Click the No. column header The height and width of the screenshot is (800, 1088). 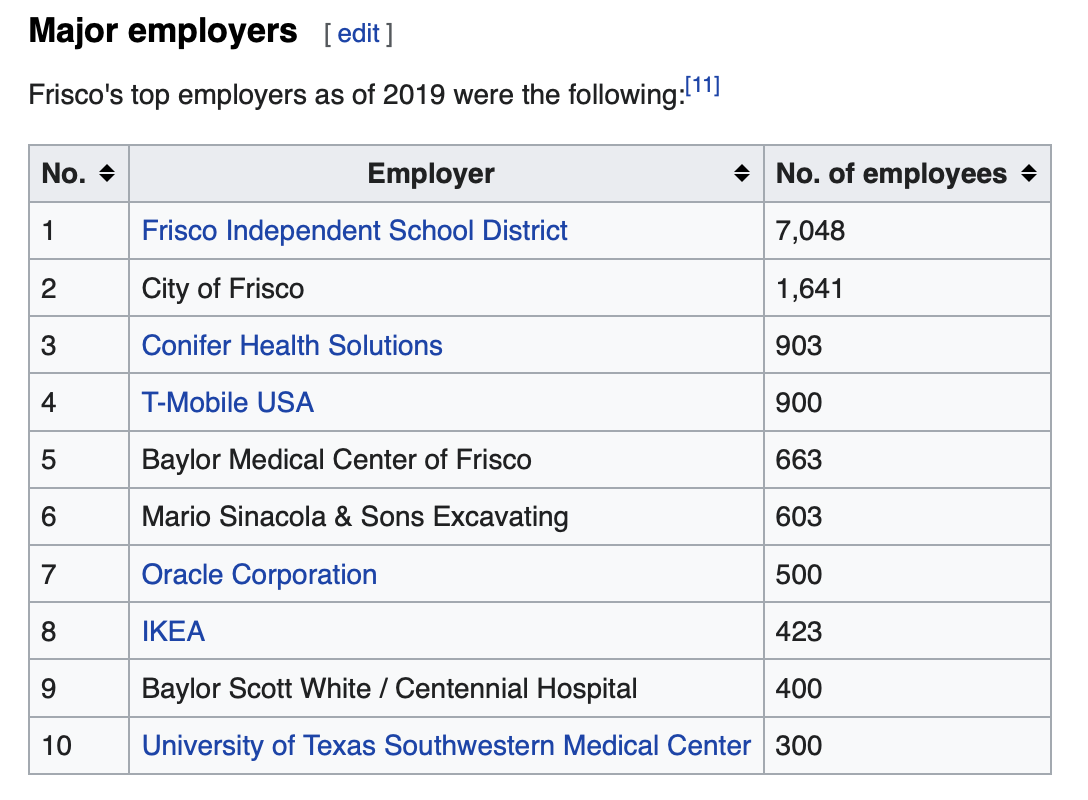click(64, 173)
